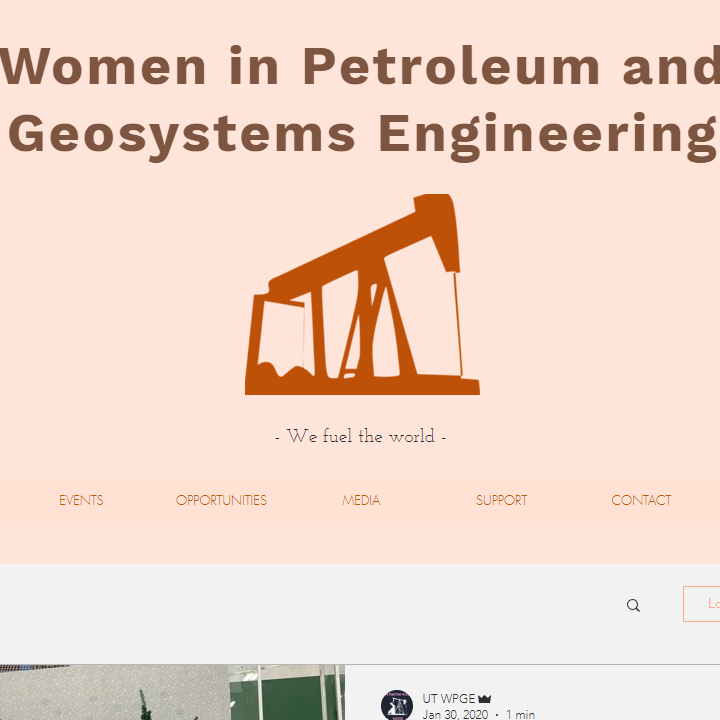Open the blog post thumbnail image
The height and width of the screenshot is (720, 720).
pyautogui.click(x=172, y=692)
